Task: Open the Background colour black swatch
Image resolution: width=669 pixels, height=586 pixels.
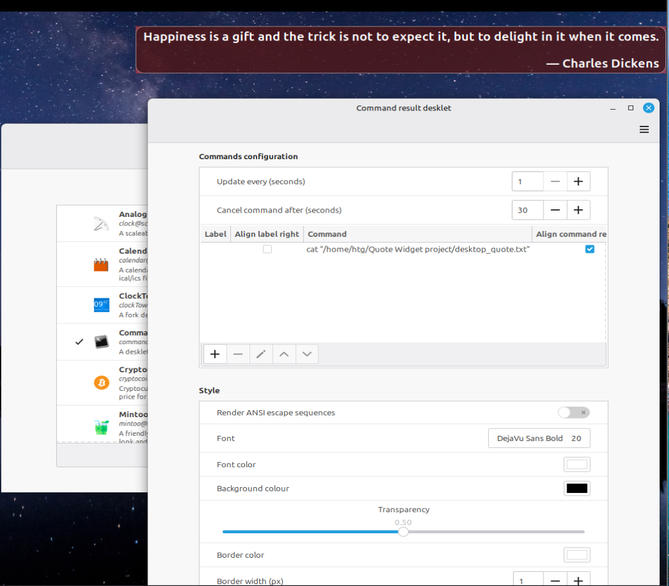Action: [x=577, y=488]
